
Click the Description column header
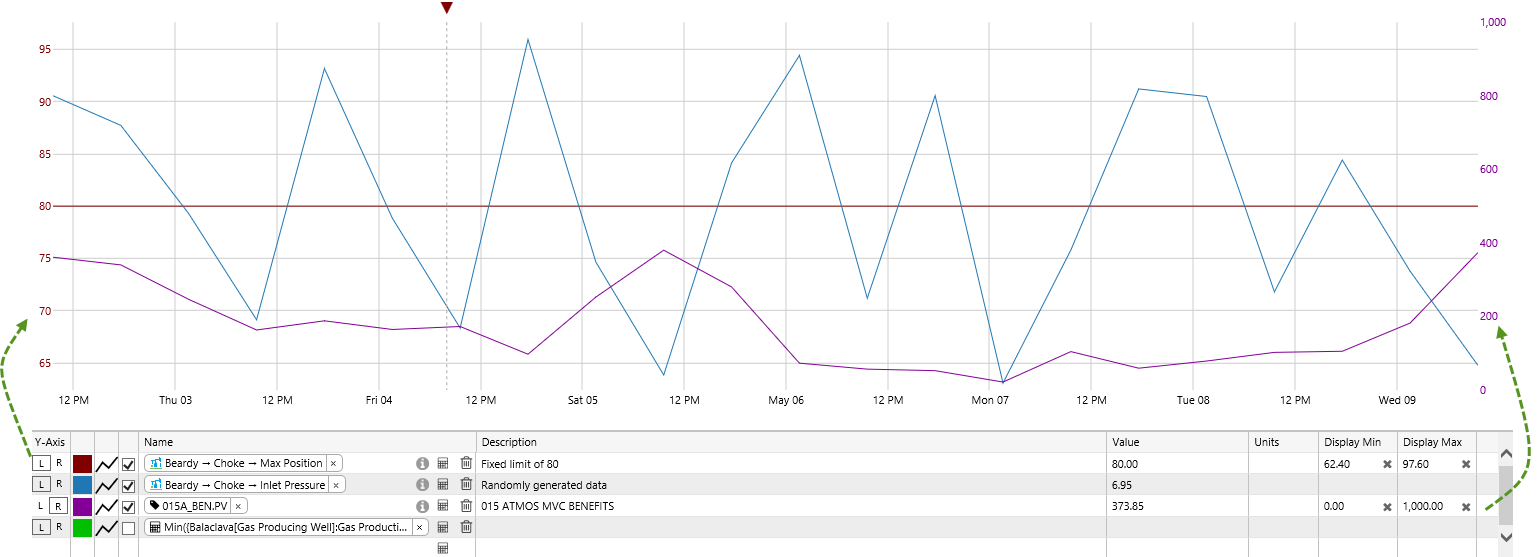pyautogui.click(x=791, y=442)
